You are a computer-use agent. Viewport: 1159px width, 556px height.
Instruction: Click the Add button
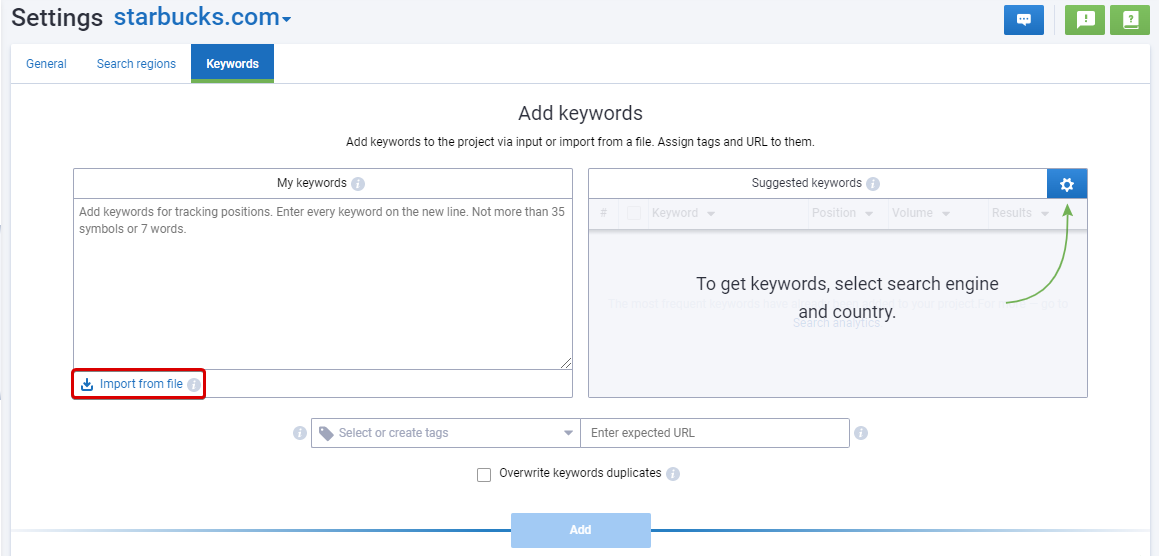tap(580, 530)
